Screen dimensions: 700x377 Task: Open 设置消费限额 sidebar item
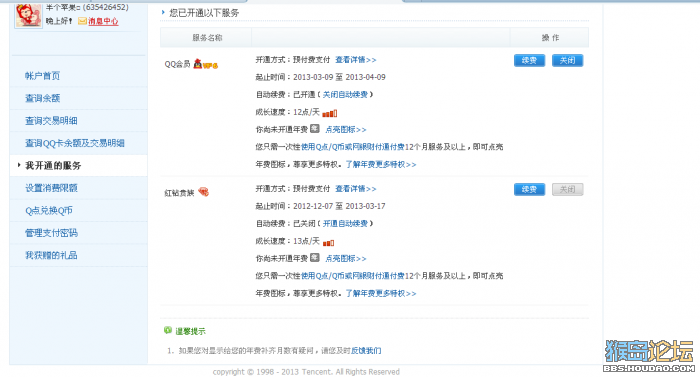[x=51, y=188]
